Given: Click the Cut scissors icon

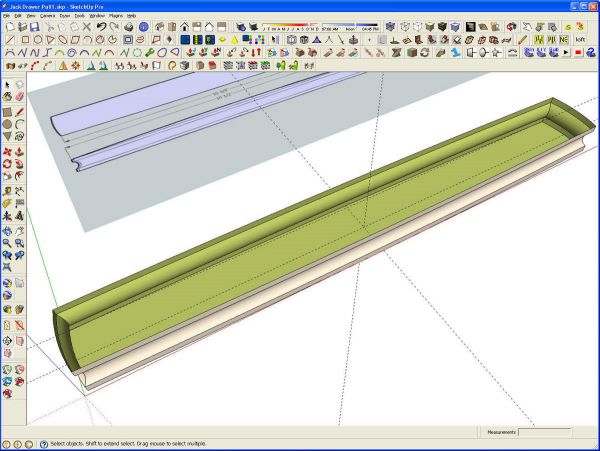Looking at the screenshot, I should [49, 27].
